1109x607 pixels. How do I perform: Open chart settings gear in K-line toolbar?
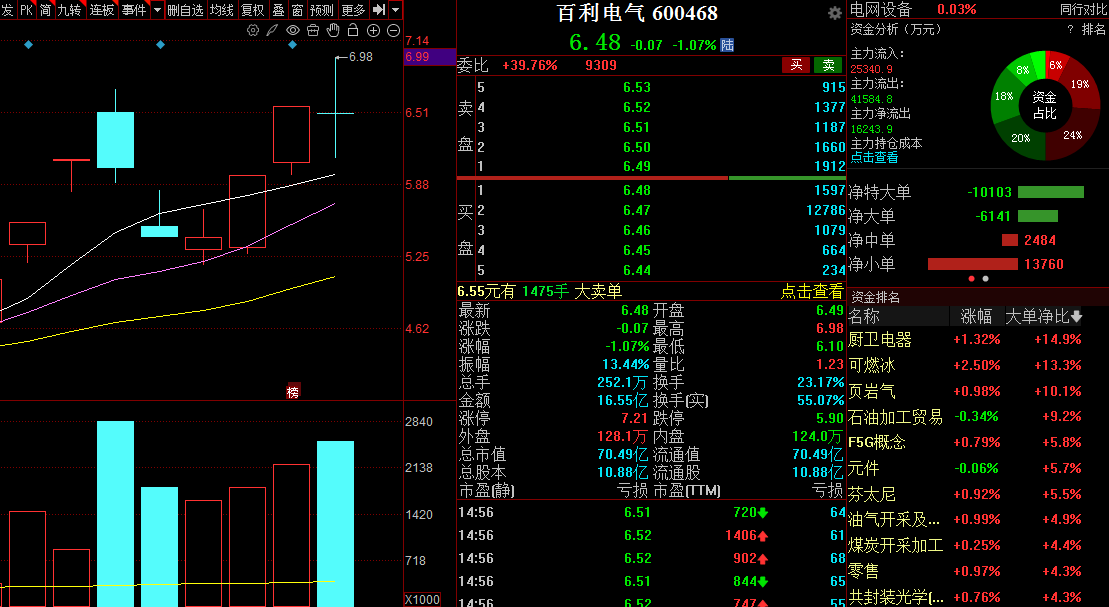(252, 30)
